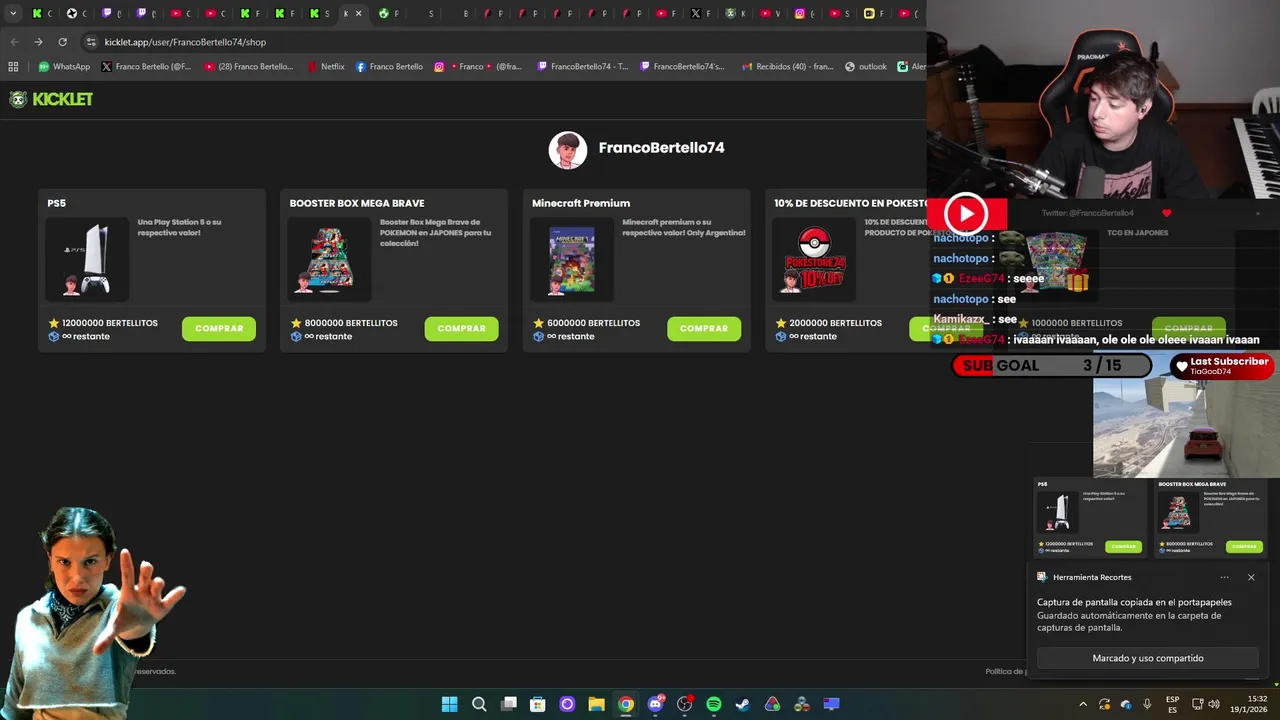Open the WhatsApp bookmark
Screen dimensions: 1280x720
tap(64, 67)
